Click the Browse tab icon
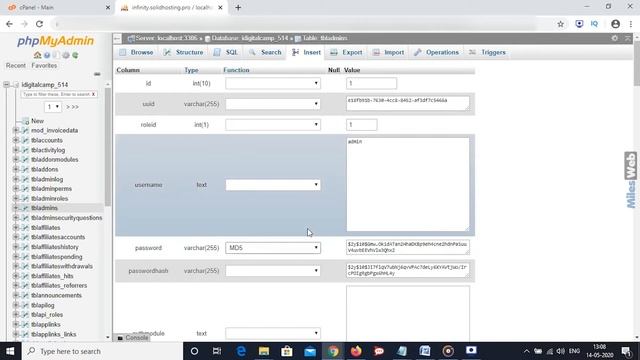 [x=123, y=52]
